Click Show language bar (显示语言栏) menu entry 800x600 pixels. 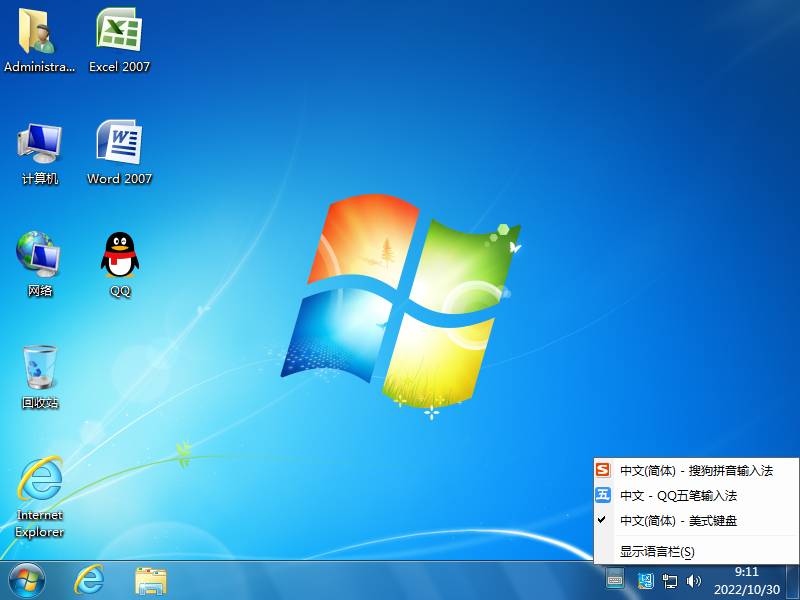click(x=657, y=551)
